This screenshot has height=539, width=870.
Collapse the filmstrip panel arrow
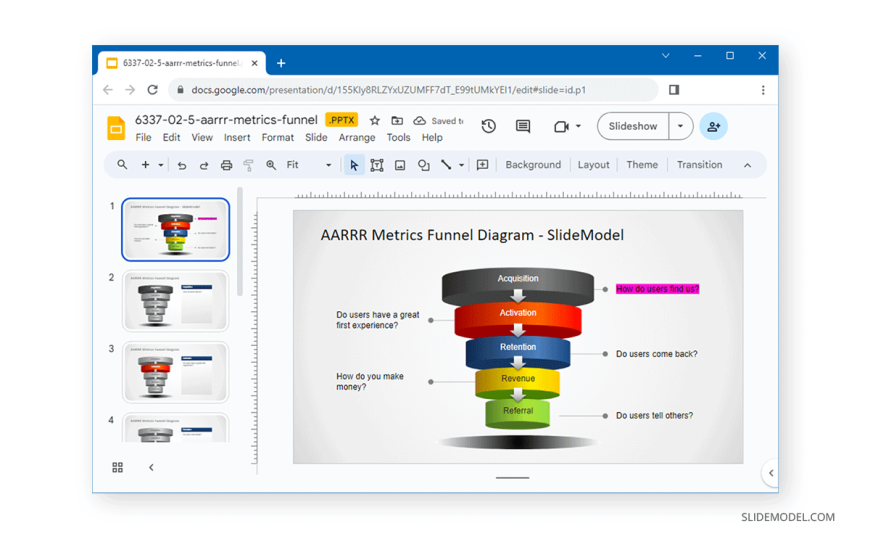151,467
